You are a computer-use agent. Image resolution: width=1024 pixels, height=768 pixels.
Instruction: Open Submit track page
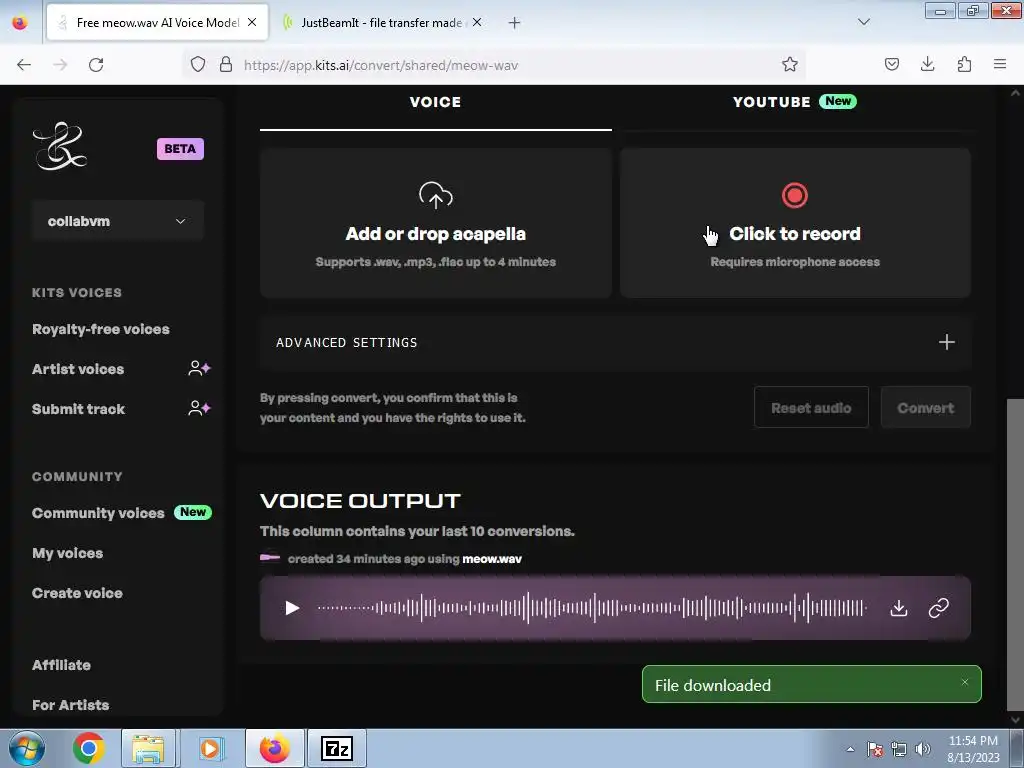click(78, 409)
